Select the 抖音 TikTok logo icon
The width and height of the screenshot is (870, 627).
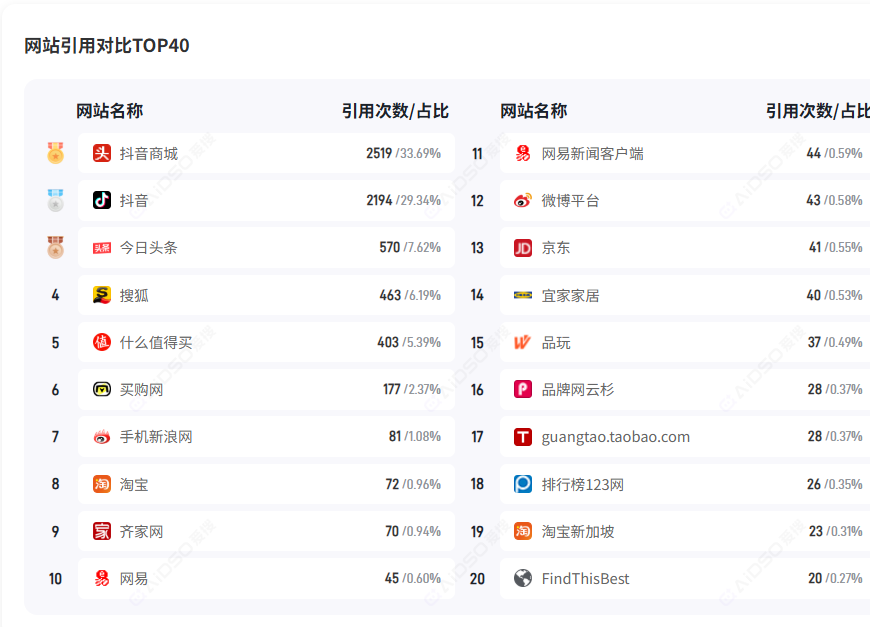click(x=103, y=200)
